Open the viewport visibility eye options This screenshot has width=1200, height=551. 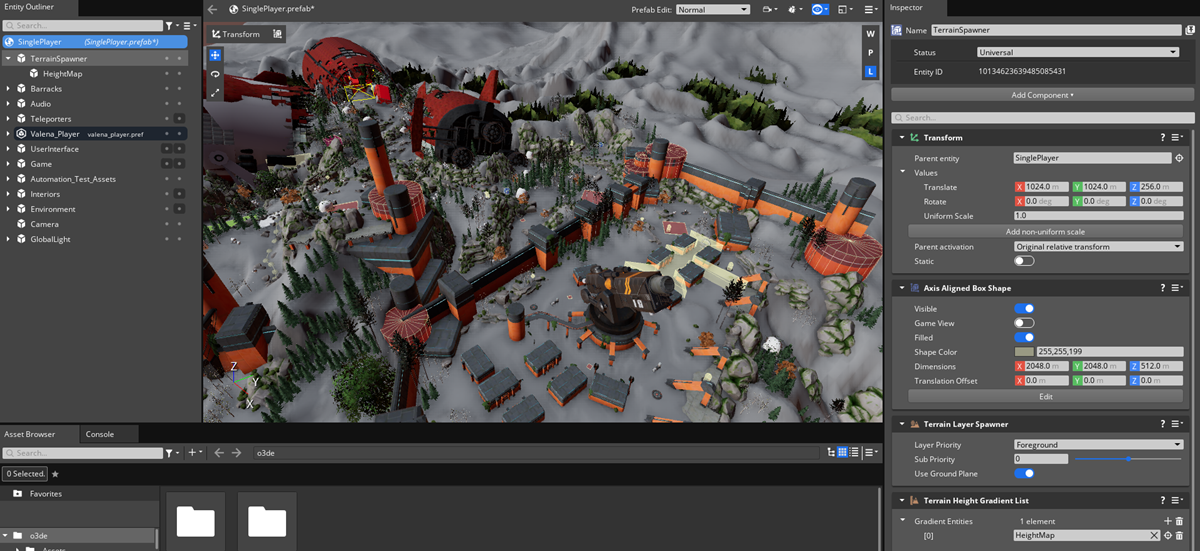(818, 9)
